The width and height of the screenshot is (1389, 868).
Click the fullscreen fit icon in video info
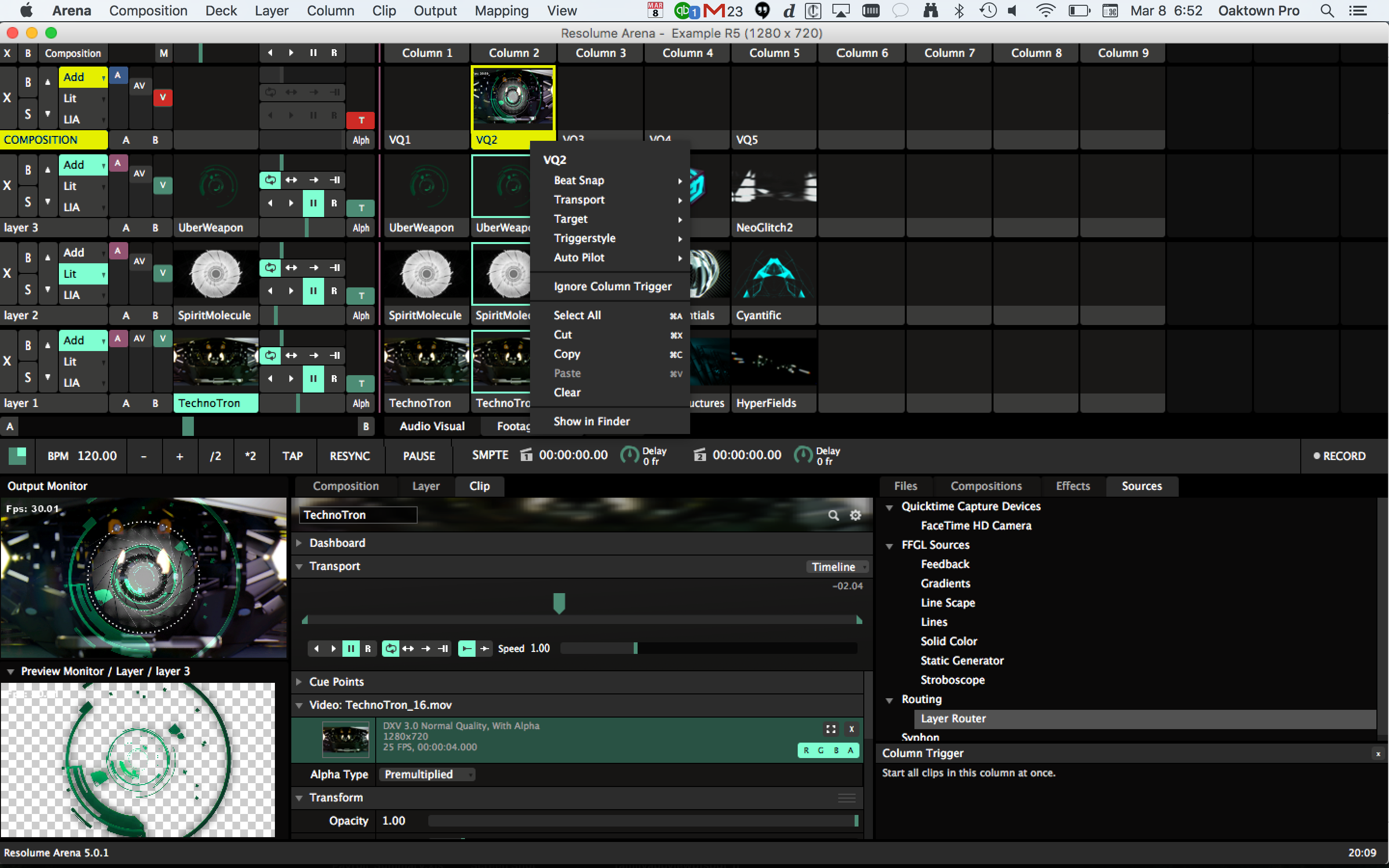831,729
